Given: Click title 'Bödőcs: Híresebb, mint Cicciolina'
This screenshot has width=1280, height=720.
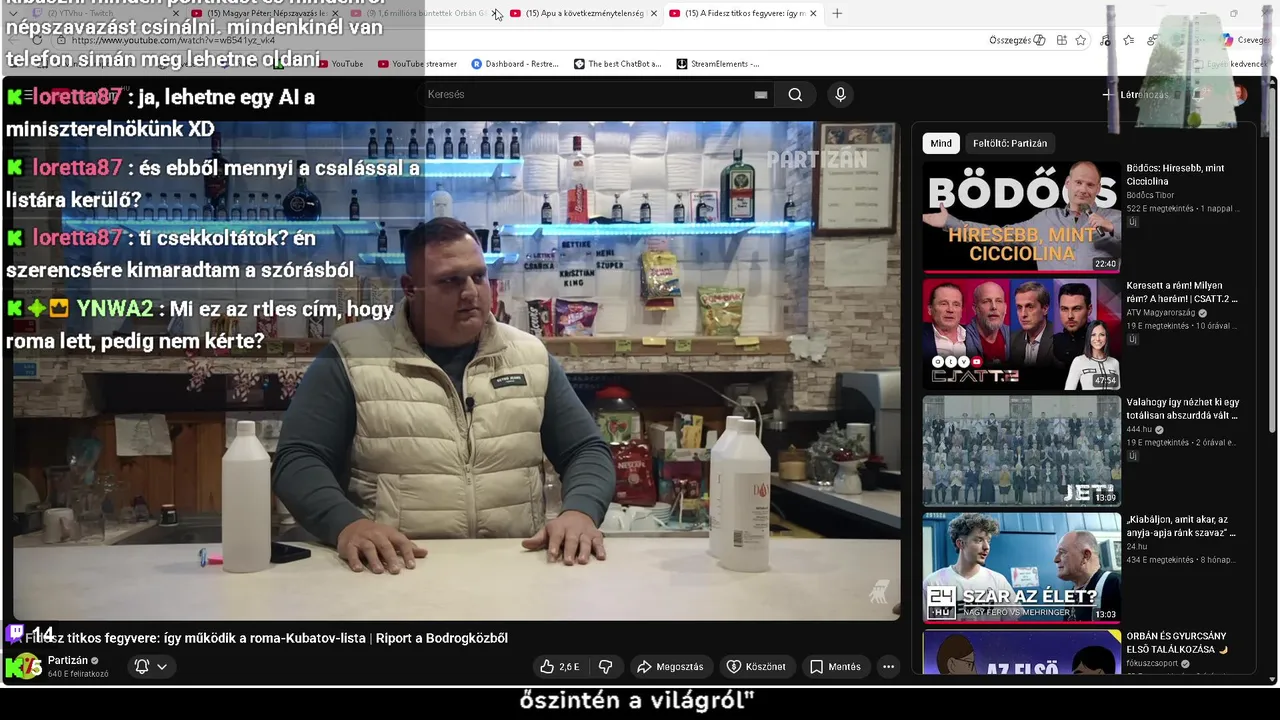Looking at the screenshot, I should [x=1175, y=174].
